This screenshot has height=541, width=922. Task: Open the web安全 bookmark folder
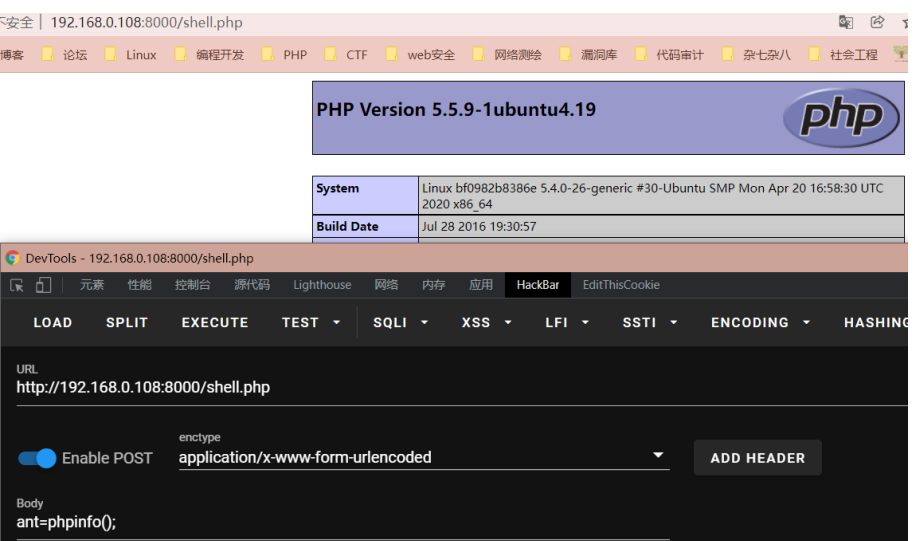point(420,55)
